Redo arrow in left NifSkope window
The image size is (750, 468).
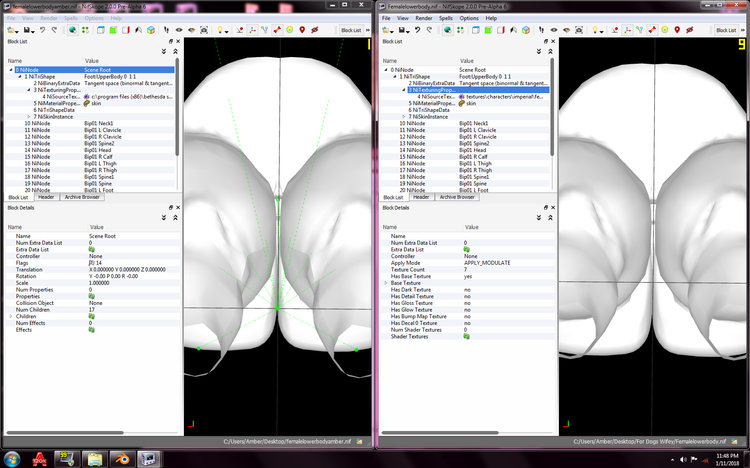pos(55,30)
